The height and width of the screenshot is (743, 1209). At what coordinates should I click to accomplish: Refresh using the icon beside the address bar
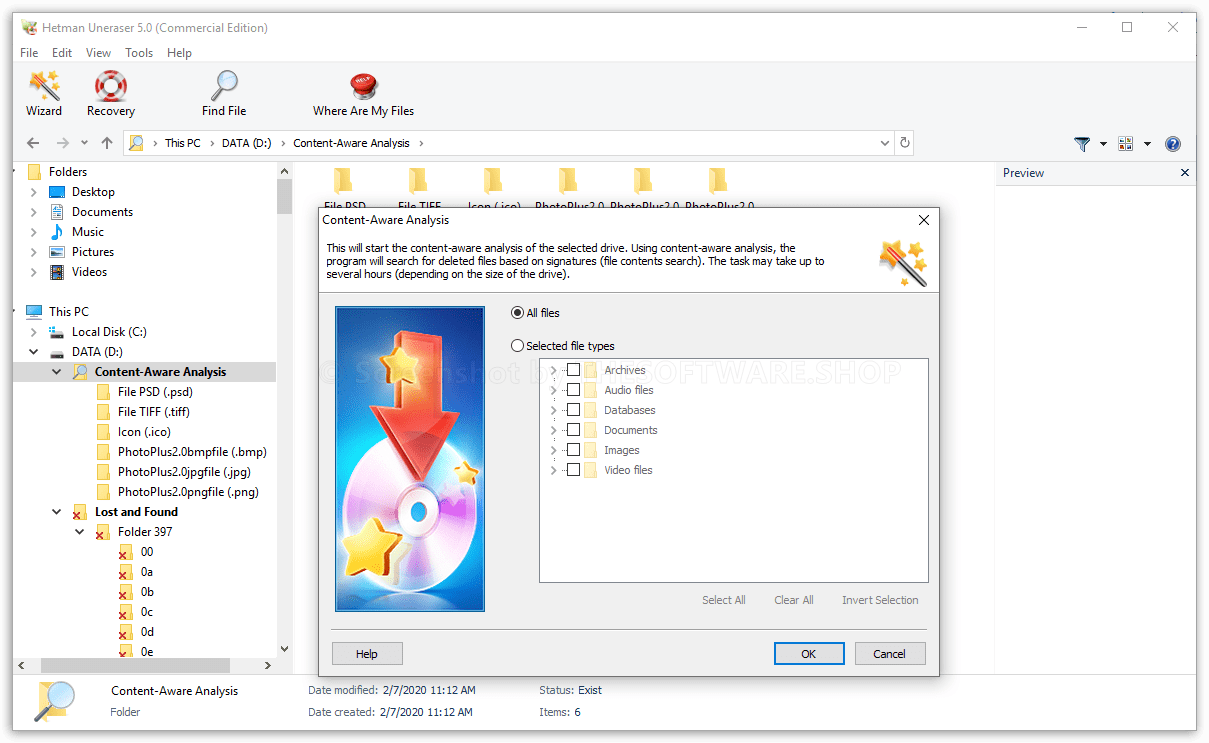(904, 143)
